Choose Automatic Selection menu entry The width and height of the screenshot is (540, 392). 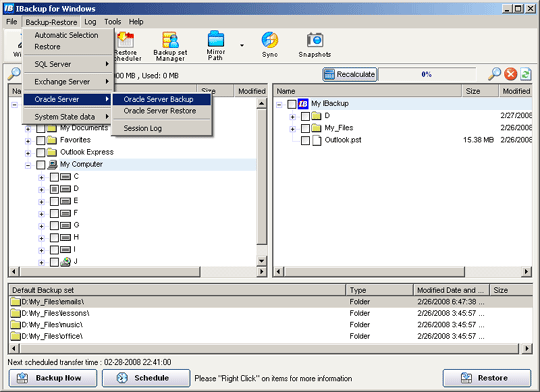[x=66, y=35]
